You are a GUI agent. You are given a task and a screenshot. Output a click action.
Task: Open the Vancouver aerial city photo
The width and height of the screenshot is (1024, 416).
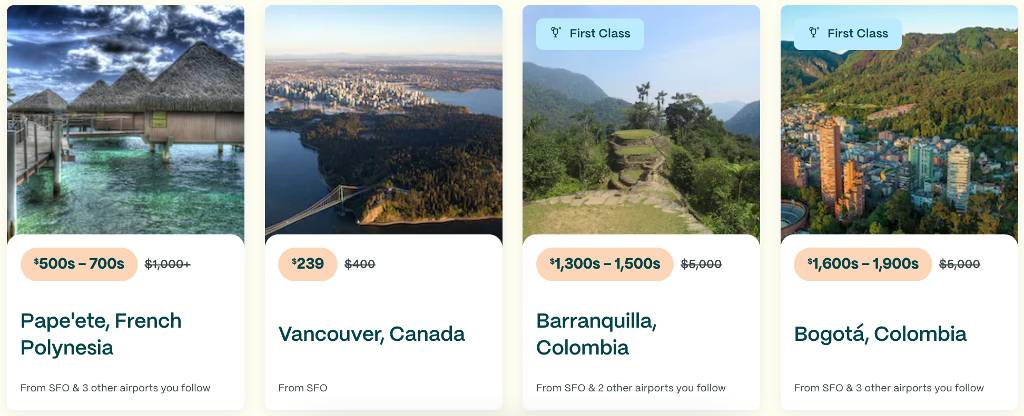383,123
